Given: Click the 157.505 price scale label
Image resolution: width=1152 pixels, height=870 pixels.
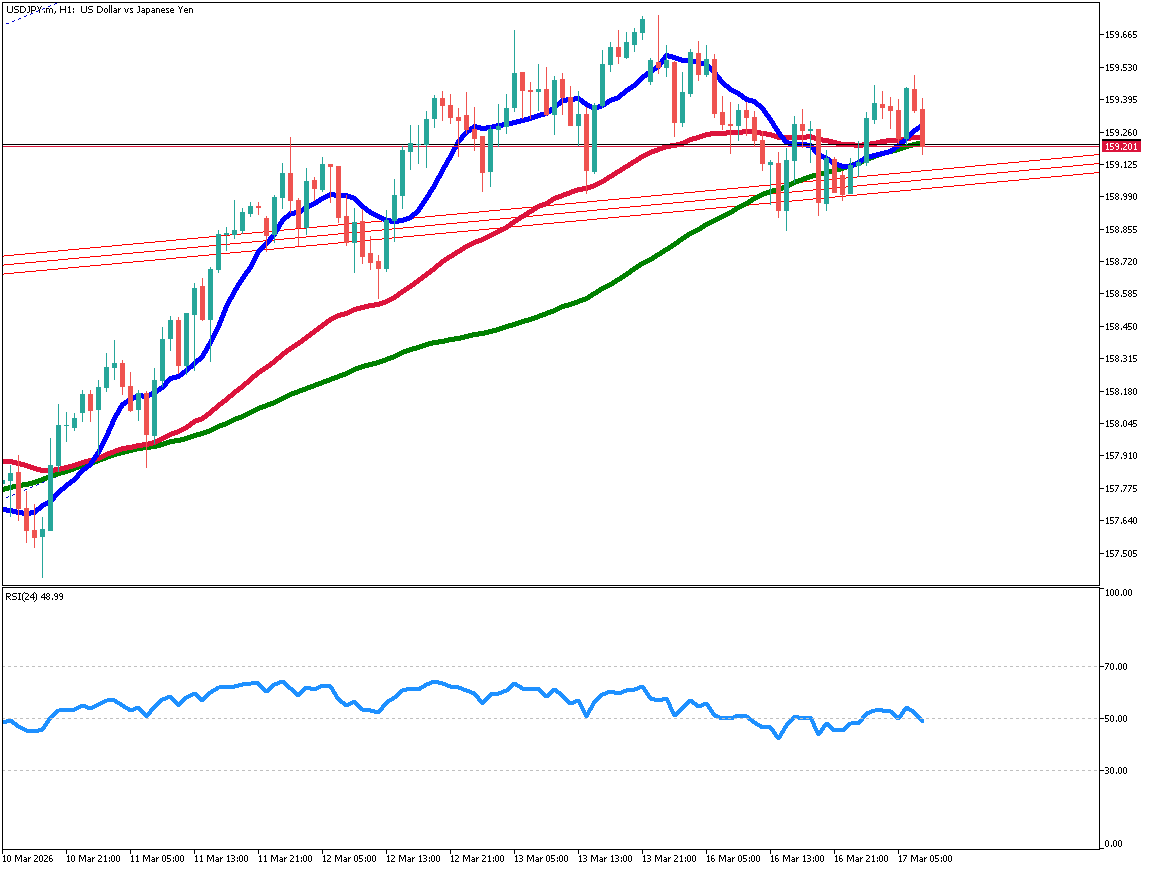Looking at the screenshot, I should 1121,553.
